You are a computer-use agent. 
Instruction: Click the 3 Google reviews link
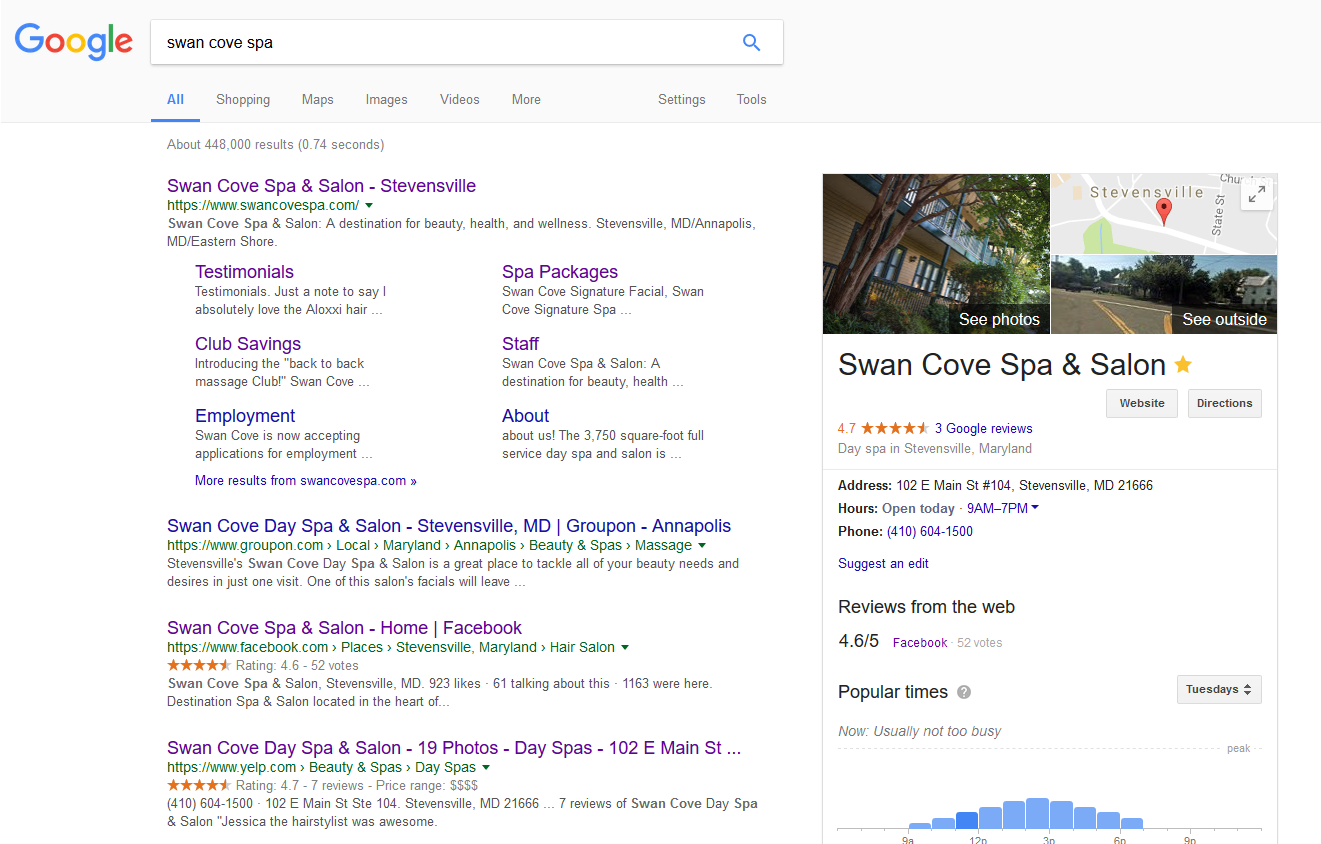click(984, 428)
